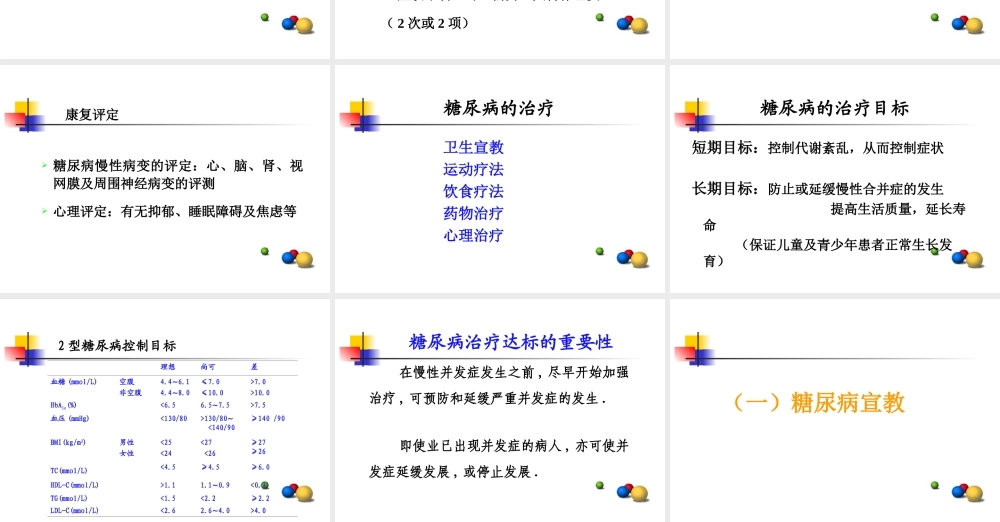Viewport: 1000px width, 522px height.
Task: Click the 空腹 cell
Action: [x=127, y=382]
